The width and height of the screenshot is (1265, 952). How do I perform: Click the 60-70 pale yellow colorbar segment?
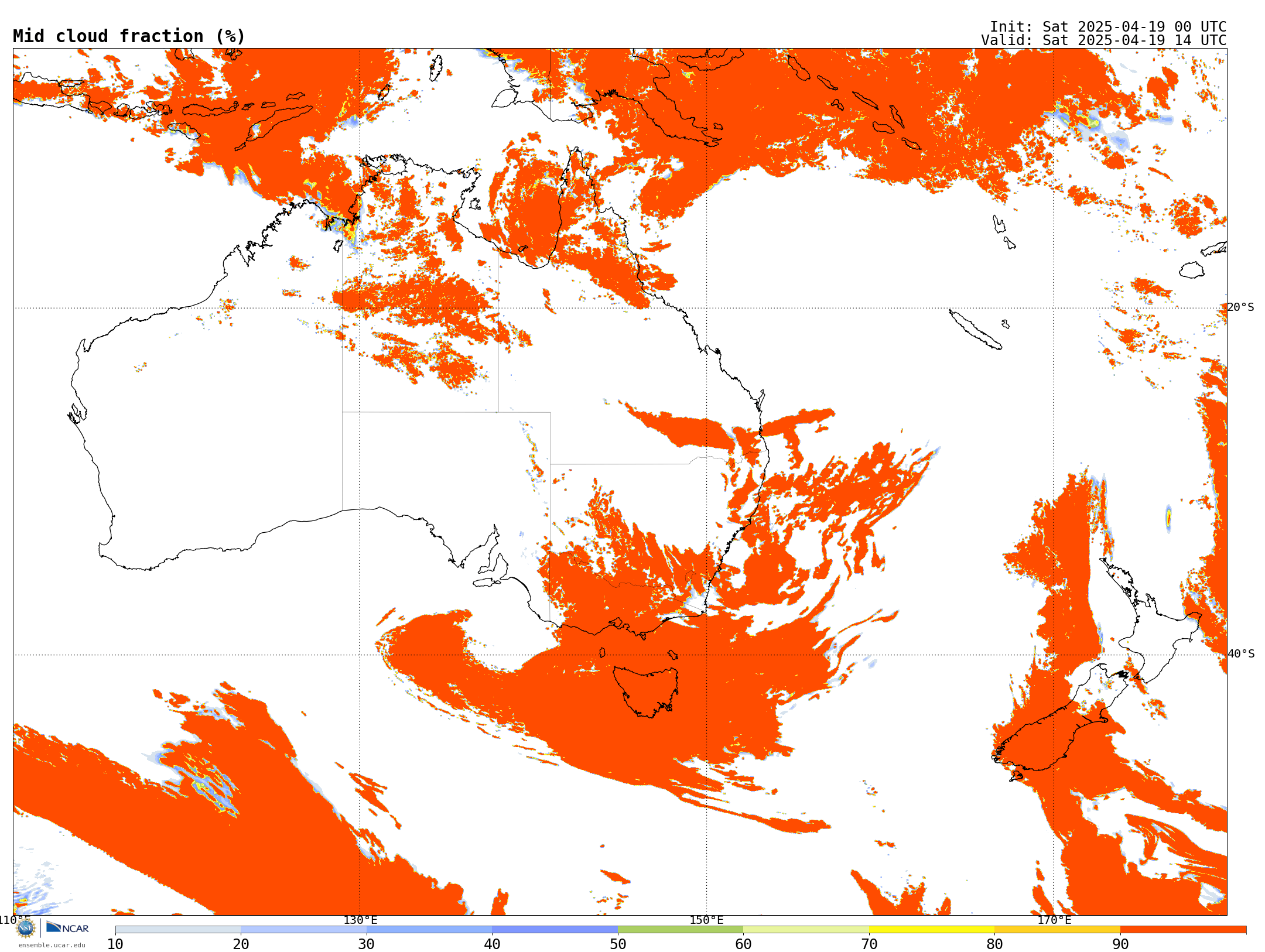pos(806,930)
